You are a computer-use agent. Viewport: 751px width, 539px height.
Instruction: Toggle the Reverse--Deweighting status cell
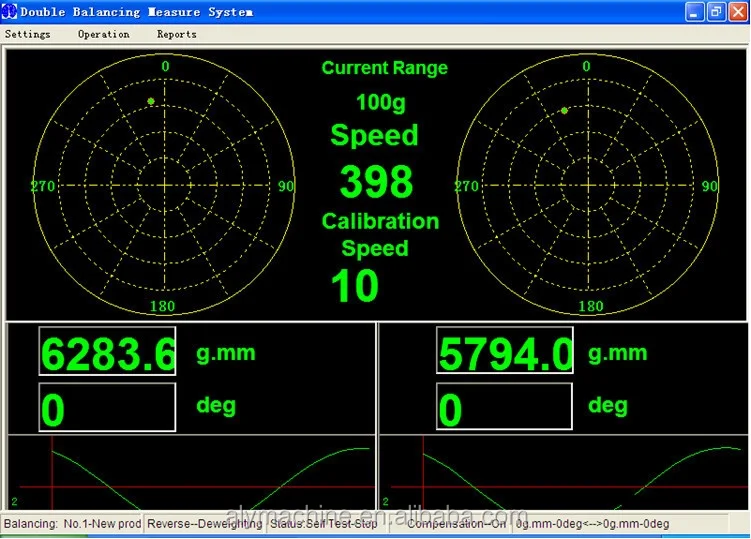[205, 524]
